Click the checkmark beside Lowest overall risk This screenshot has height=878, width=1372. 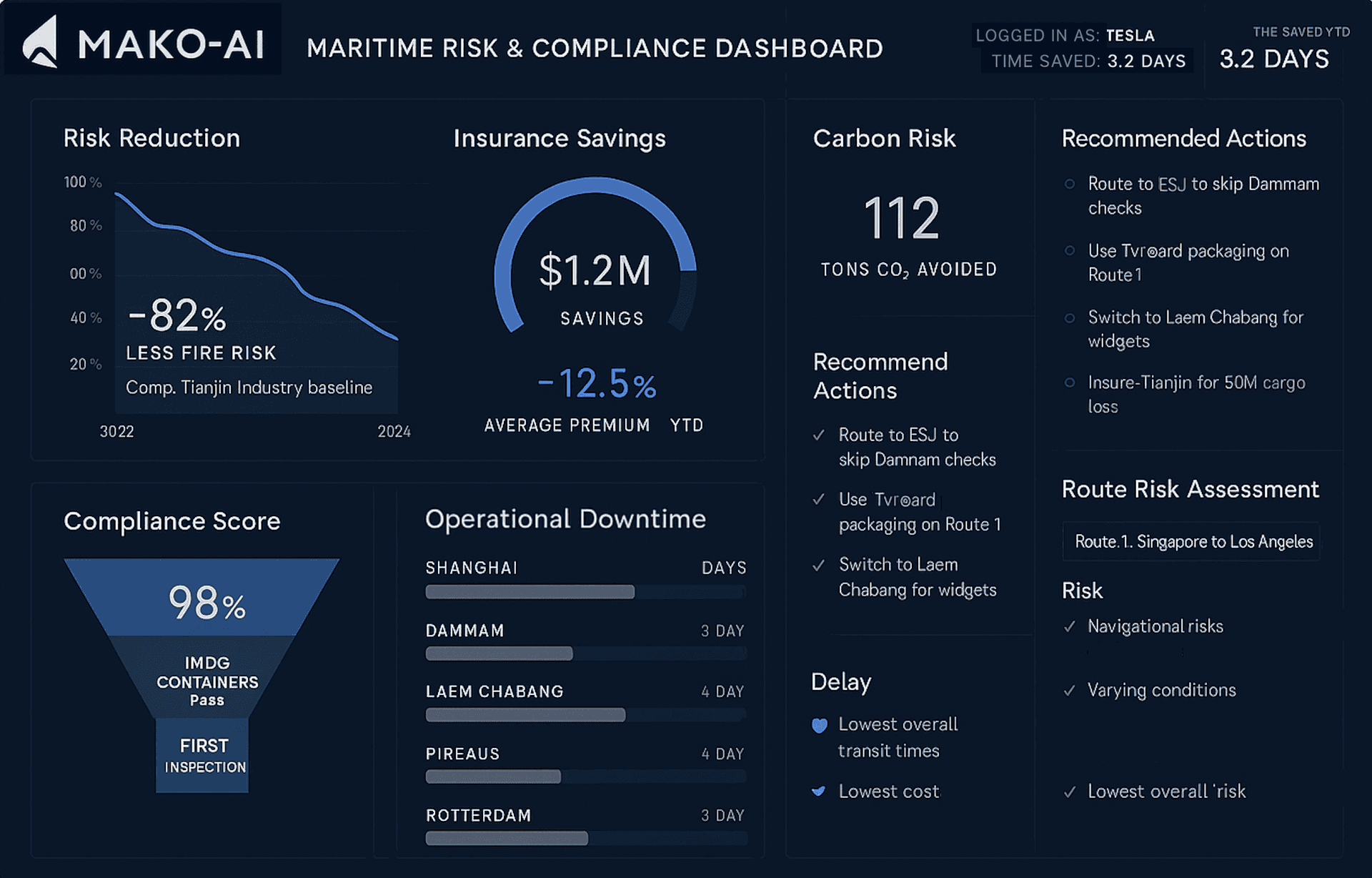[1070, 791]
